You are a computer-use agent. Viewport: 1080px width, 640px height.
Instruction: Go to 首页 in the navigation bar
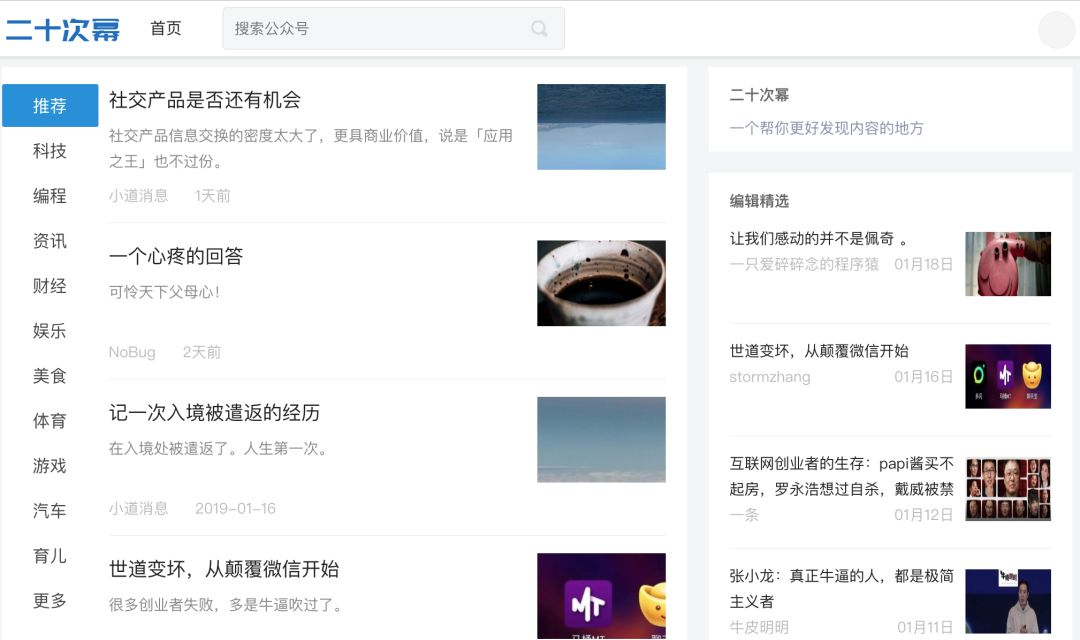click(x=166, y=28)
